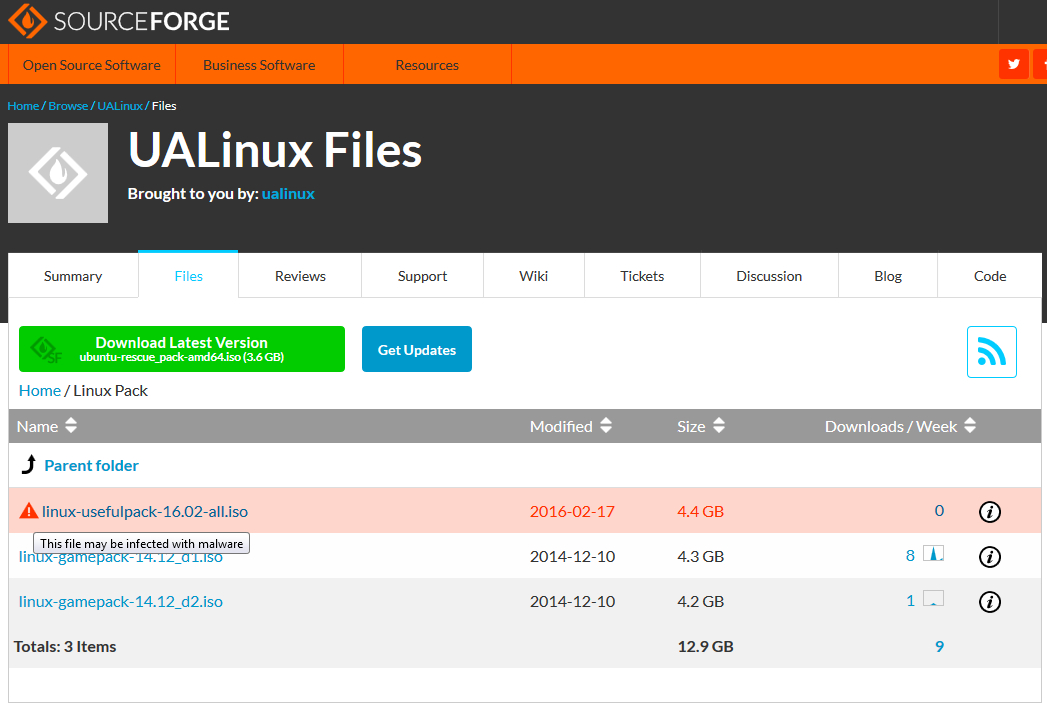Click the RSS feed icon
The width and height of the screenshot is (1047, 711).
[991, 352]
